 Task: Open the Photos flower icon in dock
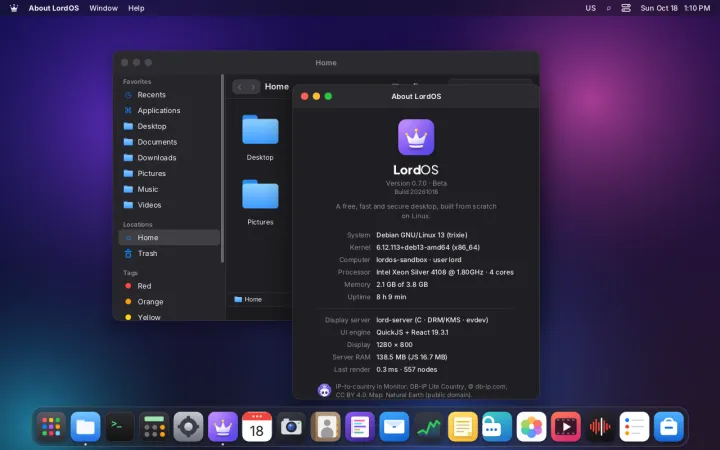(531, 427)
